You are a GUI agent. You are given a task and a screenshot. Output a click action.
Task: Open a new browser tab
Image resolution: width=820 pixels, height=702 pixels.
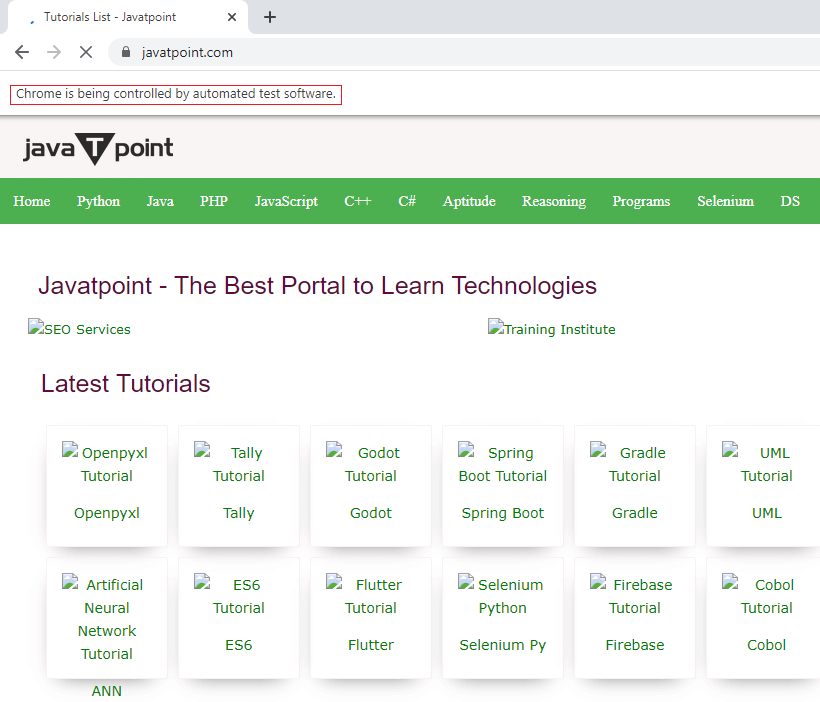coord(270,17)
